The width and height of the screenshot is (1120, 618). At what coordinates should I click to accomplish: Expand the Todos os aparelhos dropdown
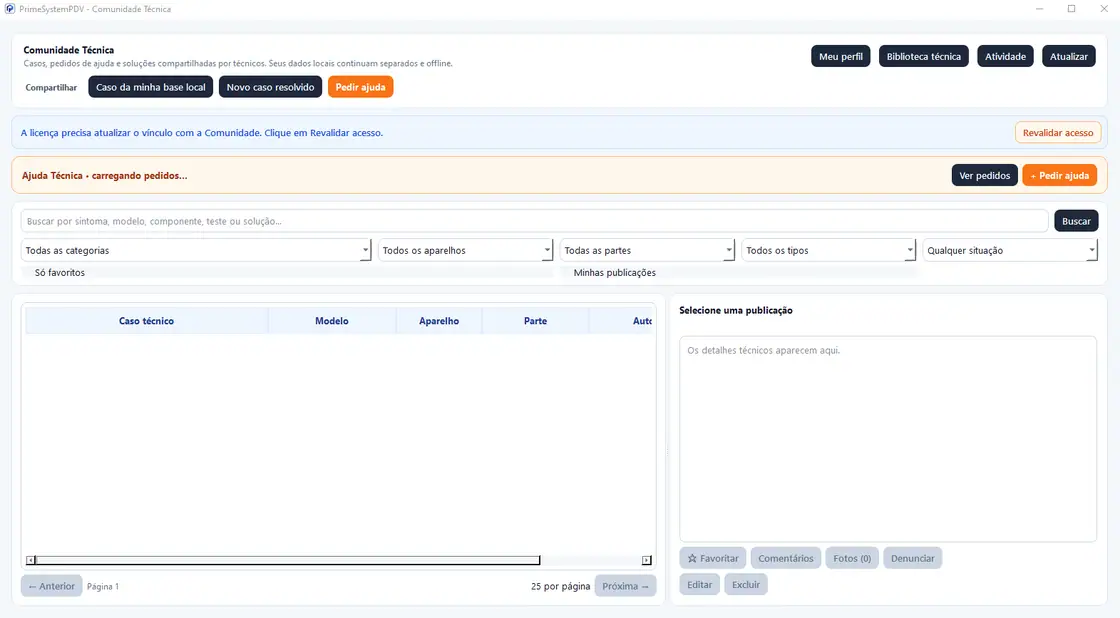[465, 250]
